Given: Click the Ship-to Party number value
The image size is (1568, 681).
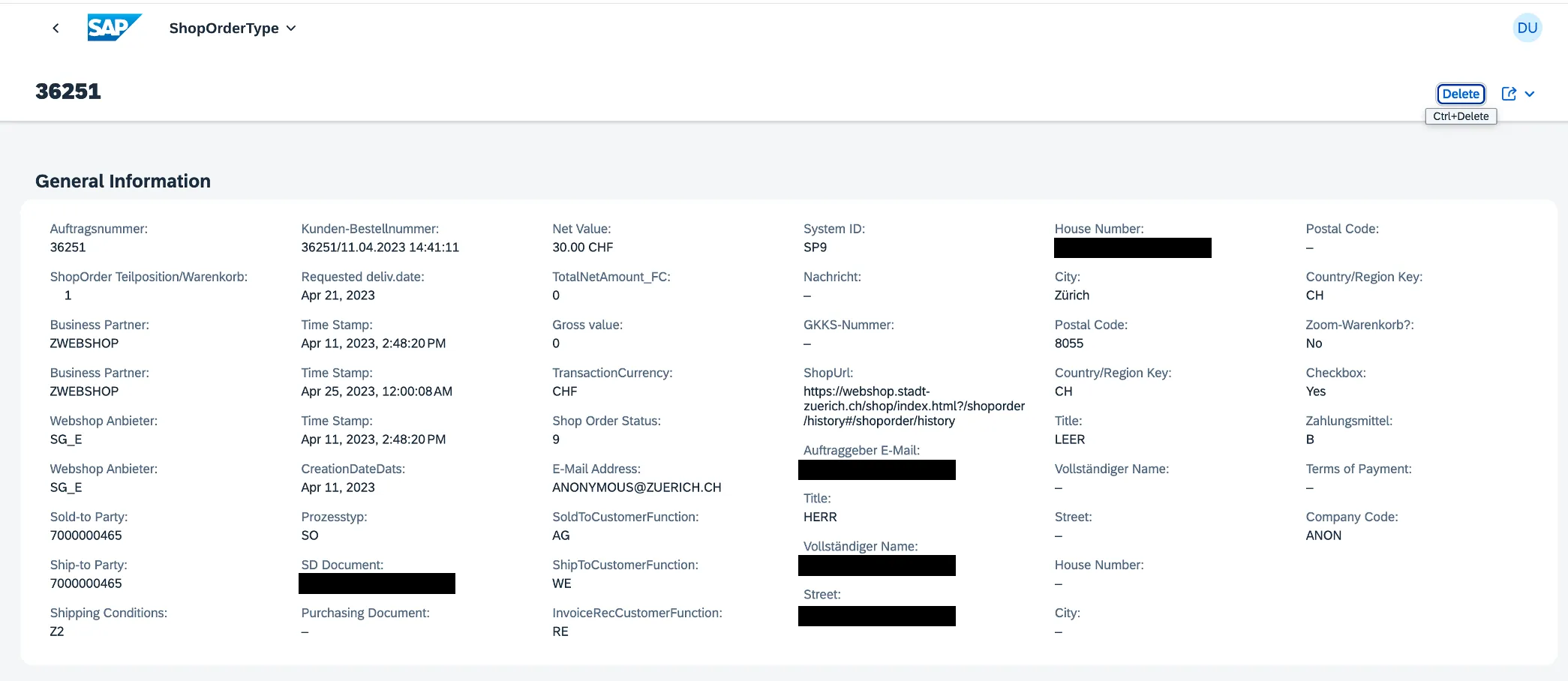Looking at the screenshot, I should (x=86, y=583).
